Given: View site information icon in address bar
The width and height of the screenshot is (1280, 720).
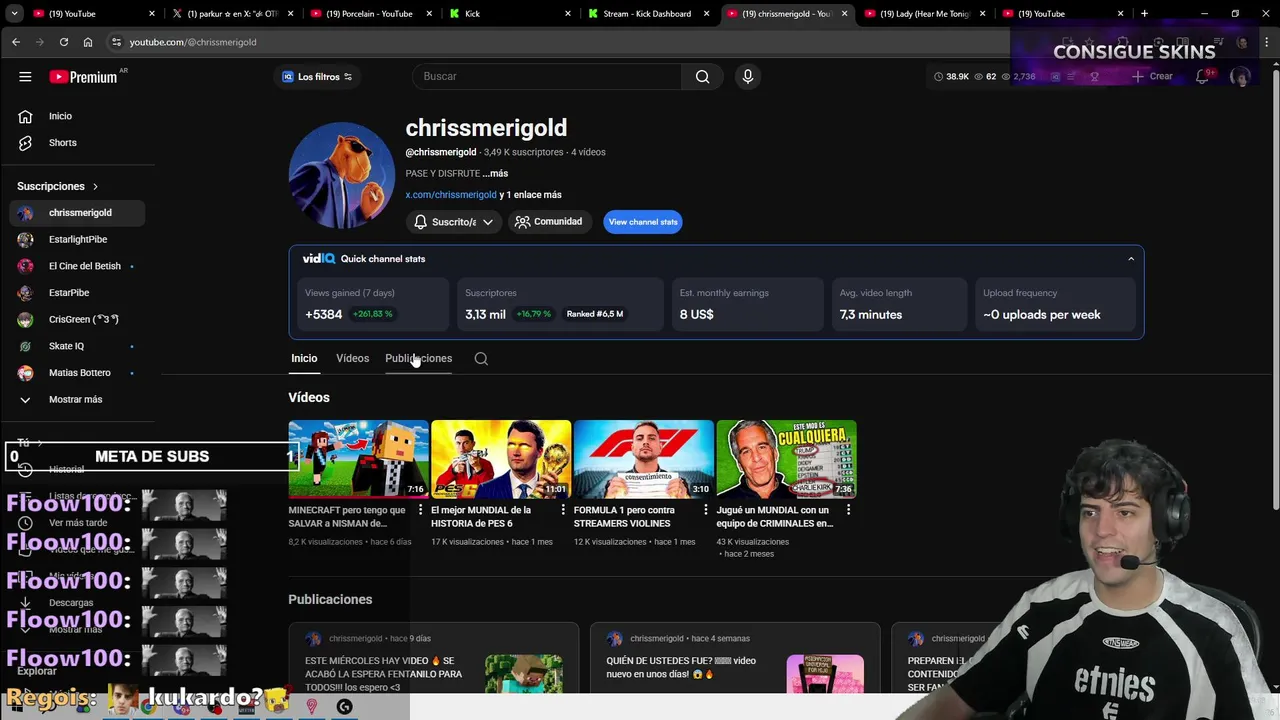Looking at the screenshot, I should pyautogui.click(x=116, y=42).
